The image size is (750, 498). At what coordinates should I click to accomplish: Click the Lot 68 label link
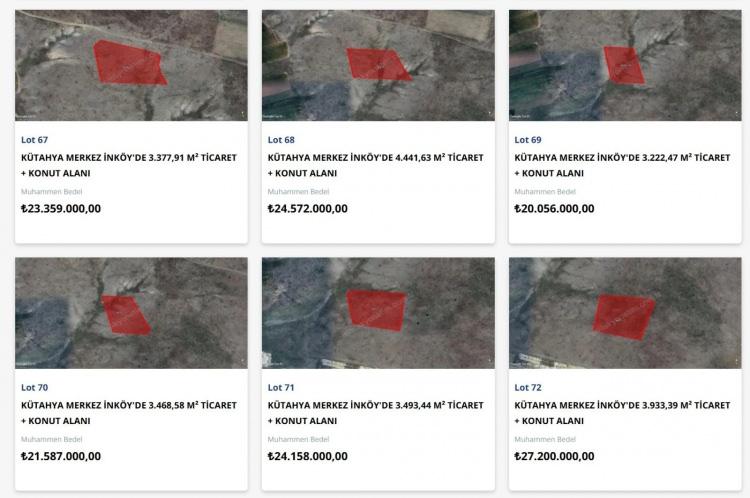tap(281, 140)
